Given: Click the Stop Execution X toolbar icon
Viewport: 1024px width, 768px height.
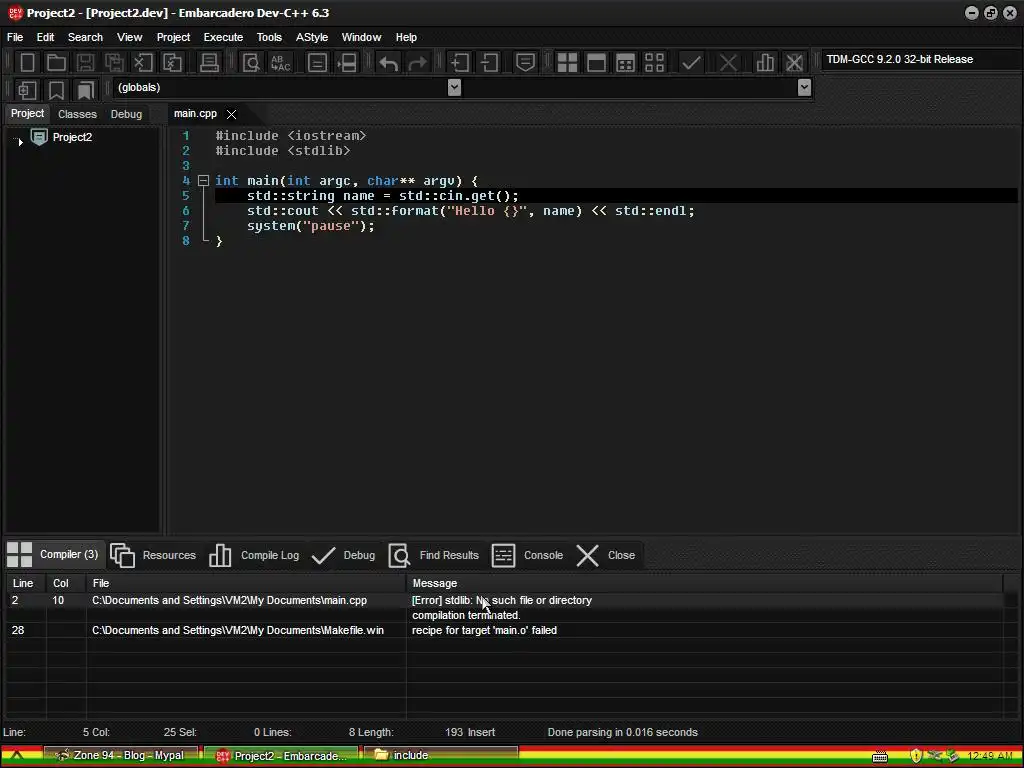Looking at the screenshot, I should [728, 63].
